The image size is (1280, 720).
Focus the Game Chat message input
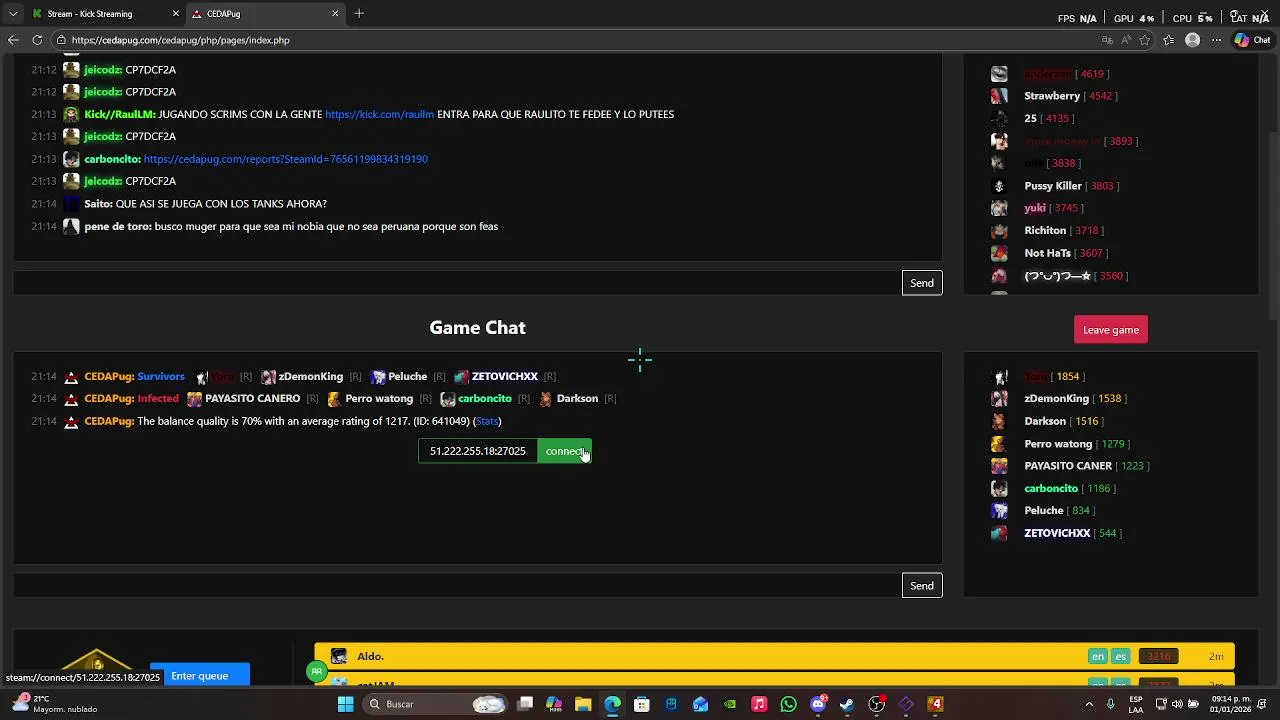click(x=457, y=586)
